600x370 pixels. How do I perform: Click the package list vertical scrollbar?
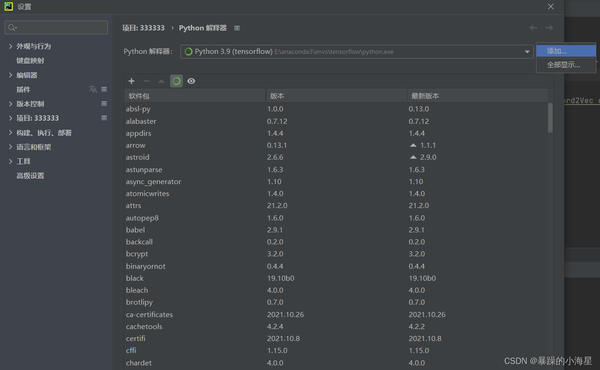pos(550,118)
